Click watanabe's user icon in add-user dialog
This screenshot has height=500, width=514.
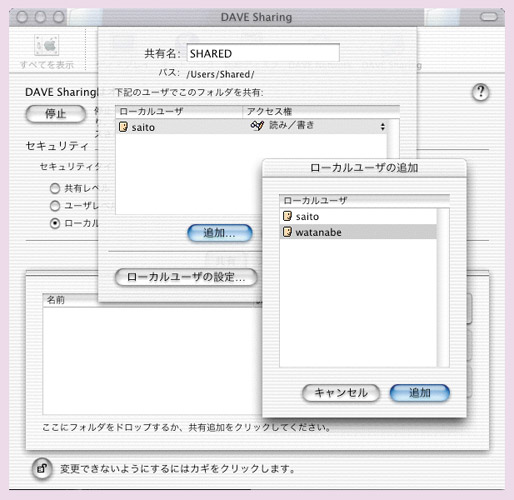(x=287, y=232)
